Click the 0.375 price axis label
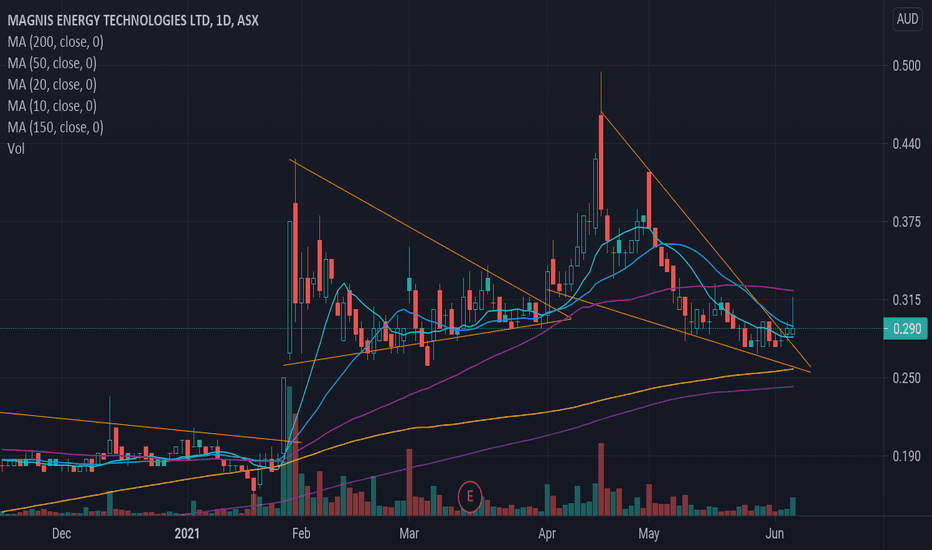 point(906,222)
